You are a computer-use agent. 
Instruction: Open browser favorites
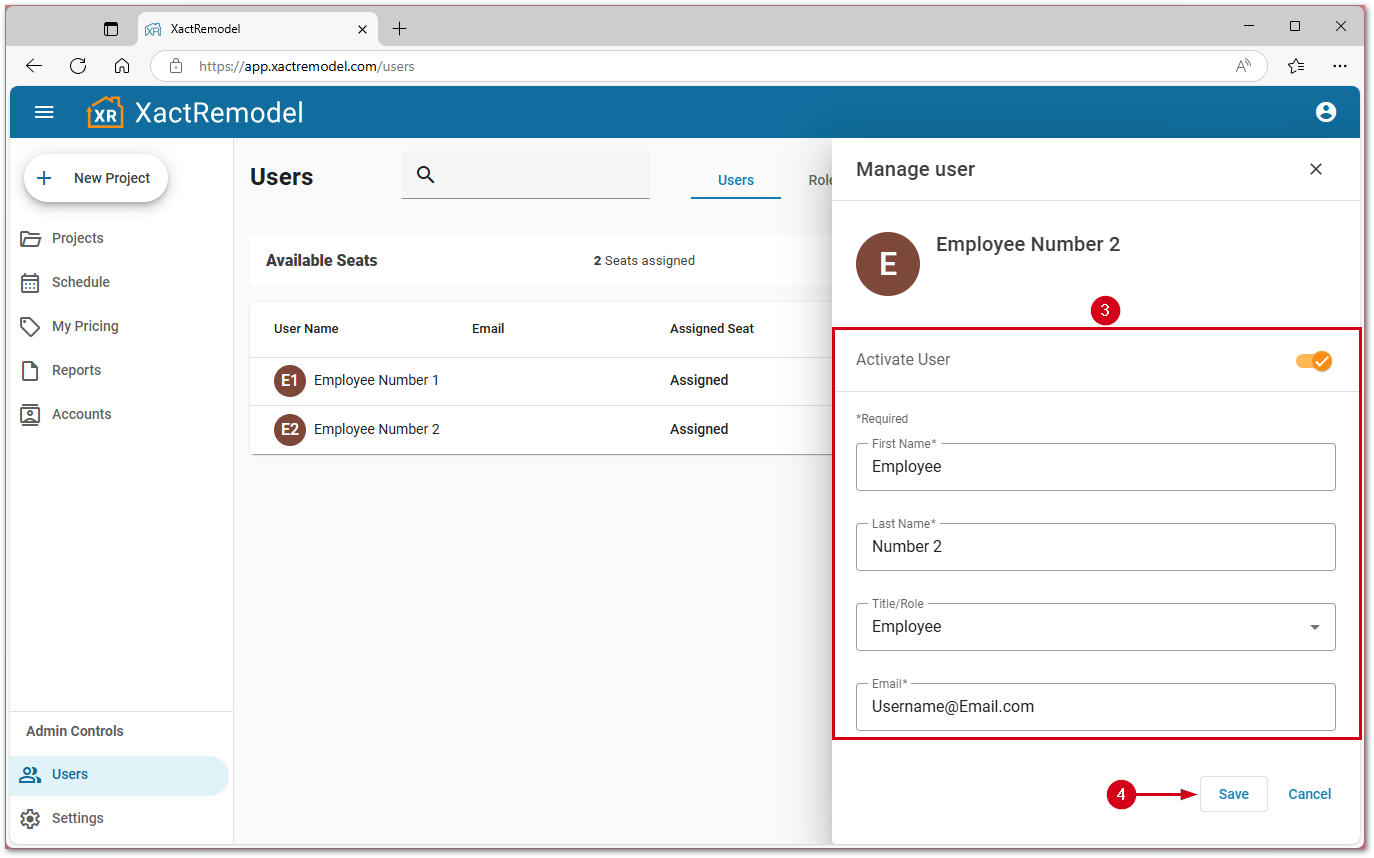[x=1296, y=66]
